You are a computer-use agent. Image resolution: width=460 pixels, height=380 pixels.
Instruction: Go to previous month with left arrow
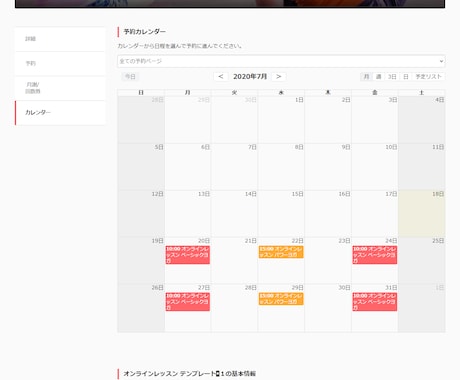(x=221, y=77)
